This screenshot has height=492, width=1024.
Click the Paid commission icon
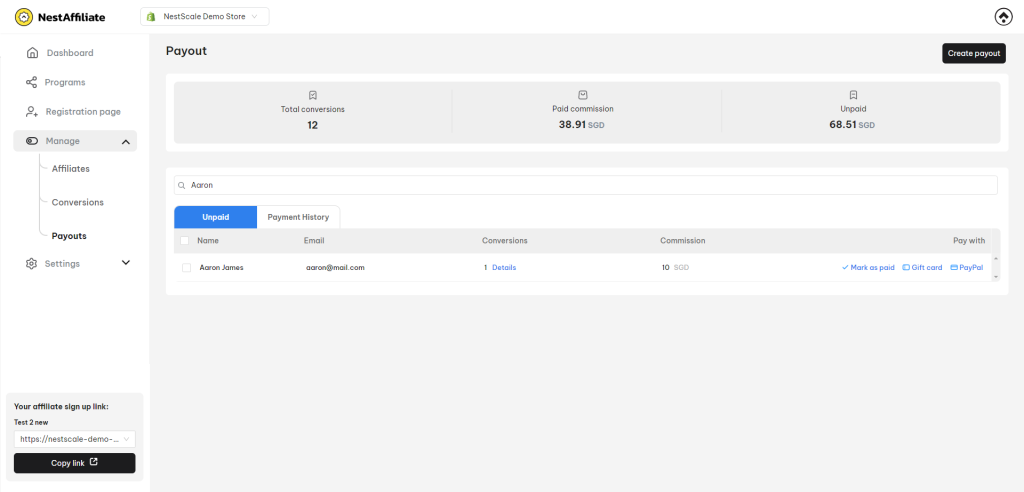(x=583, y=95)
